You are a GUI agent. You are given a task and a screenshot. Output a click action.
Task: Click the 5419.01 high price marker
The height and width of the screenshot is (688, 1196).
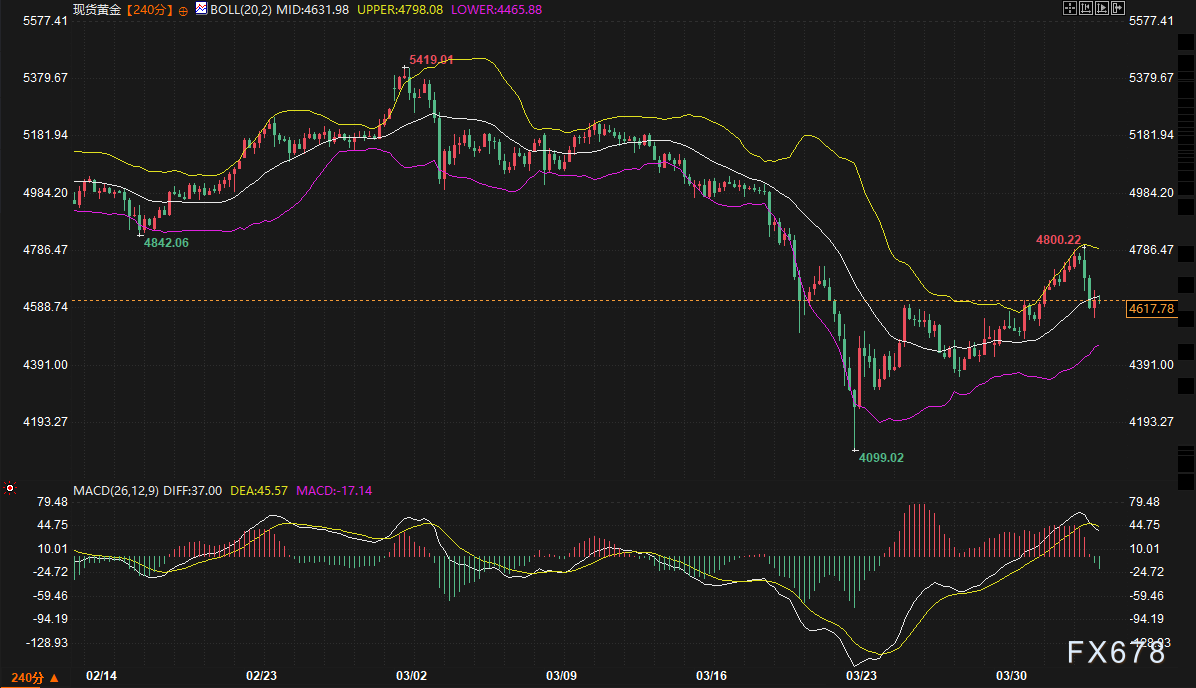(x=431, y=60)
